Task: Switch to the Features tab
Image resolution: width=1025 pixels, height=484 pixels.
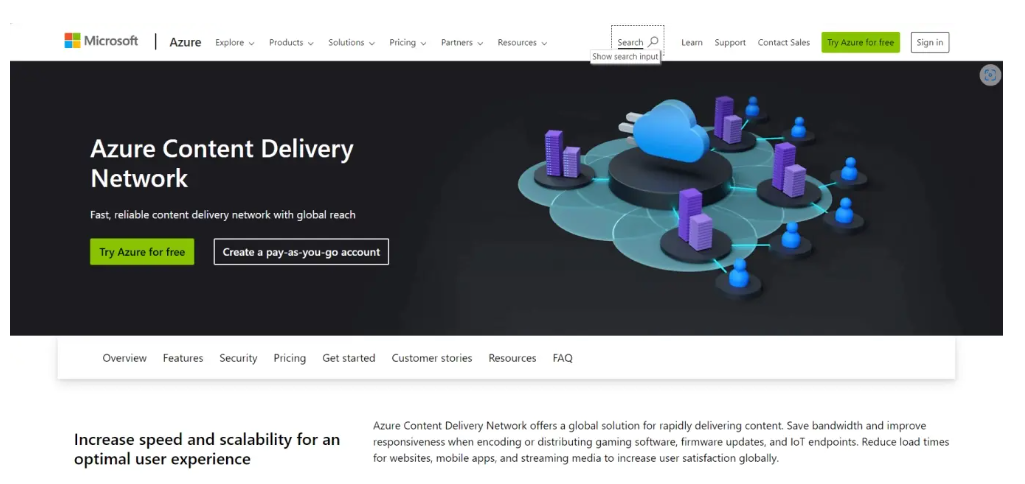Action: 183,358
